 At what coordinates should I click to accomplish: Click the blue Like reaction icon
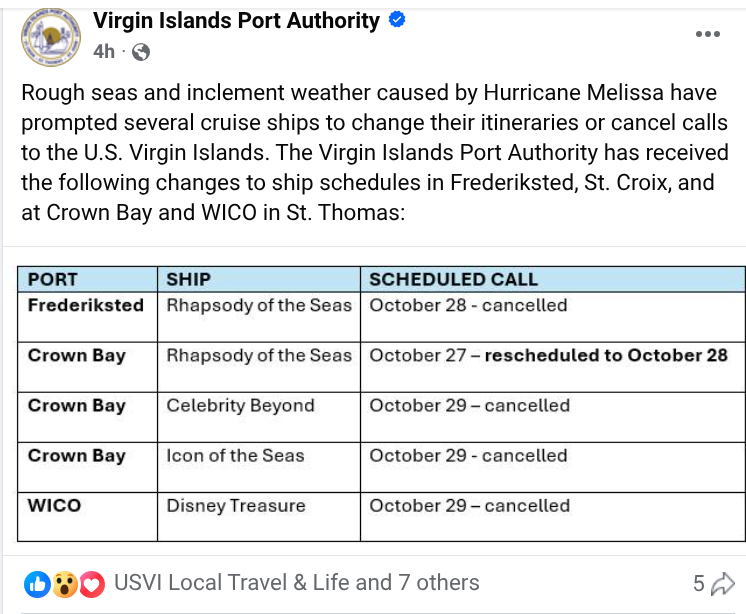[37, 583]
